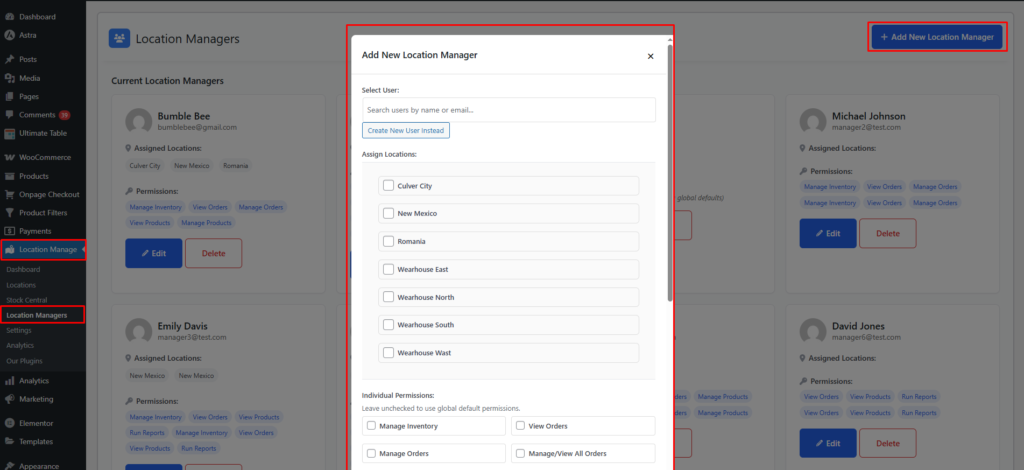Open the Stock Central submenu item
This screenshot has width=1024, height=470.
coord(27,300)
